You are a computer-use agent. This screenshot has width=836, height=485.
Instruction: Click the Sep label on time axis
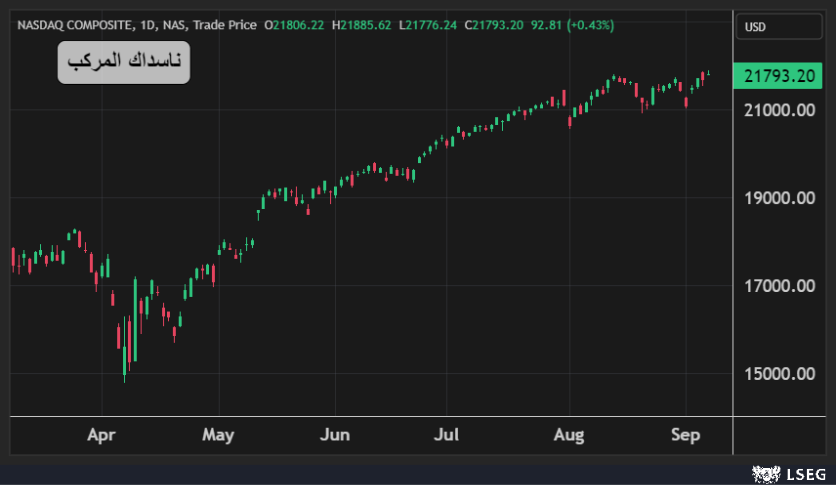685,435
